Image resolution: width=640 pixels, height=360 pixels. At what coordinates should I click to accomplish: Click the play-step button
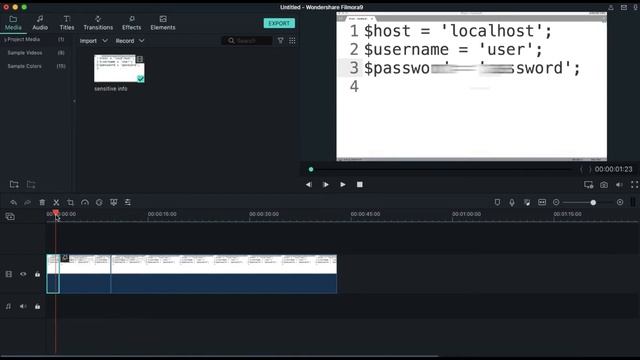(326, 184)
